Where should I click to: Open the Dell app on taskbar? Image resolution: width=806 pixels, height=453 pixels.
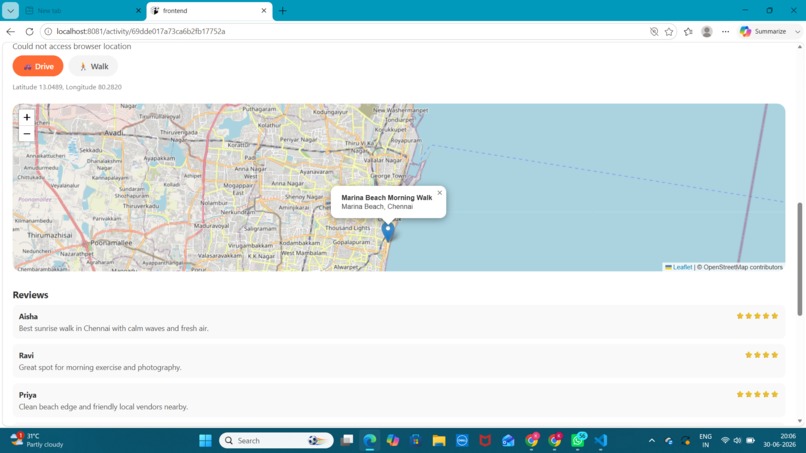point(462,441)
